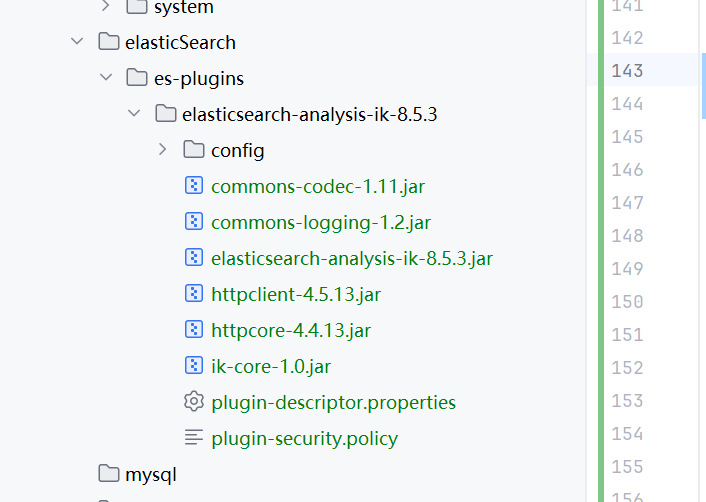
Task: Click elasticsearch-analysis-ik-8.5.3 folder icon
Action: tap(166, 113)
